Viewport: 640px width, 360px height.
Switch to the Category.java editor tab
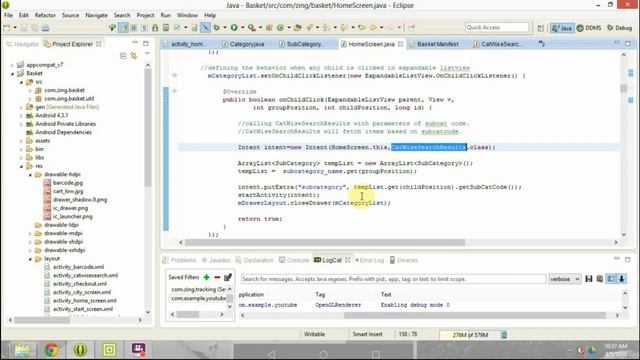243,44
